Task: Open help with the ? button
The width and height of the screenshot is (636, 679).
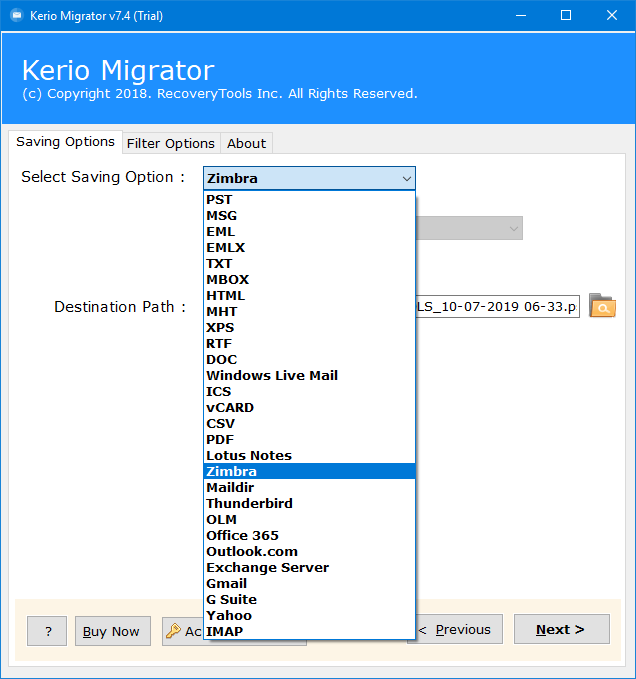Action: point(47,631)
